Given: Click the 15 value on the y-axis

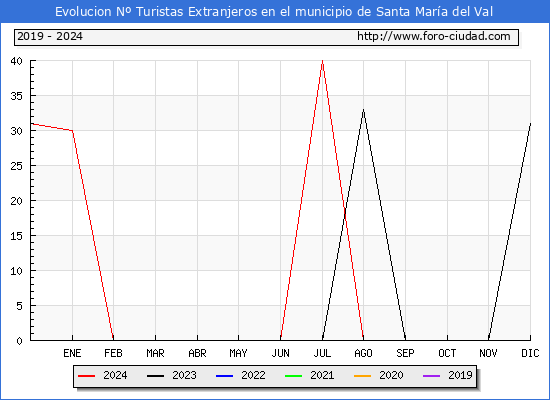Looking at the screenshot, I should click(16, 236).
